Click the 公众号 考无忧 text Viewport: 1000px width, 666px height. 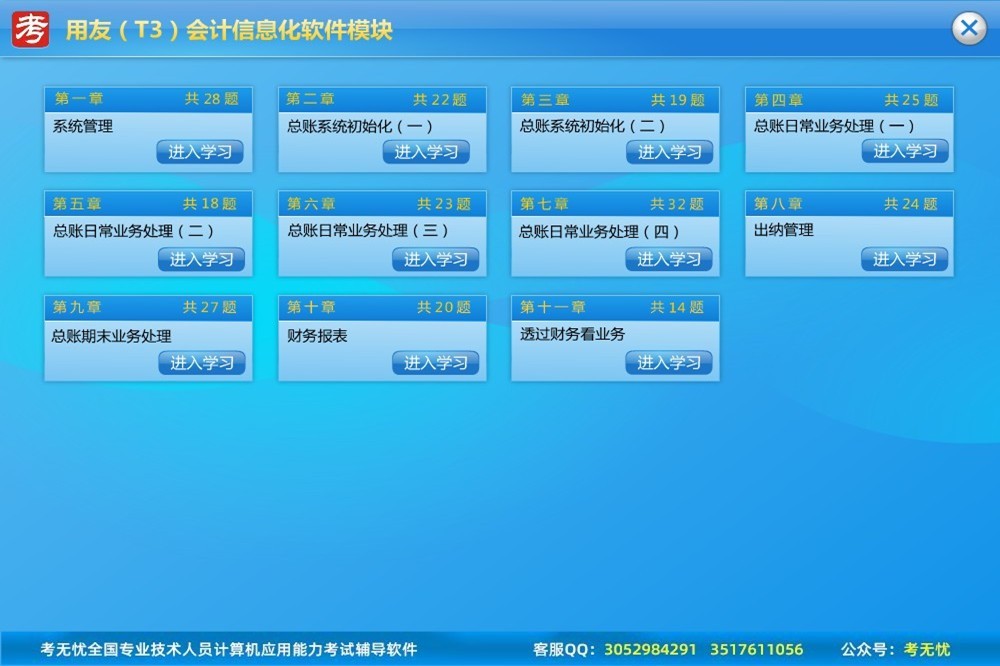click(x=895, y=649)
